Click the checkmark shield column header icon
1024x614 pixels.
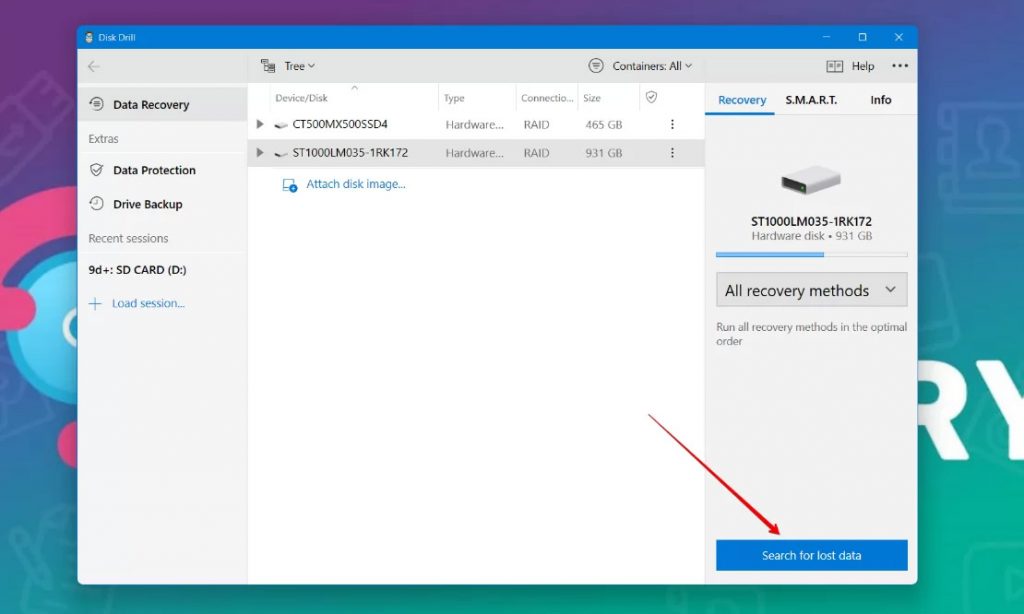653,98
